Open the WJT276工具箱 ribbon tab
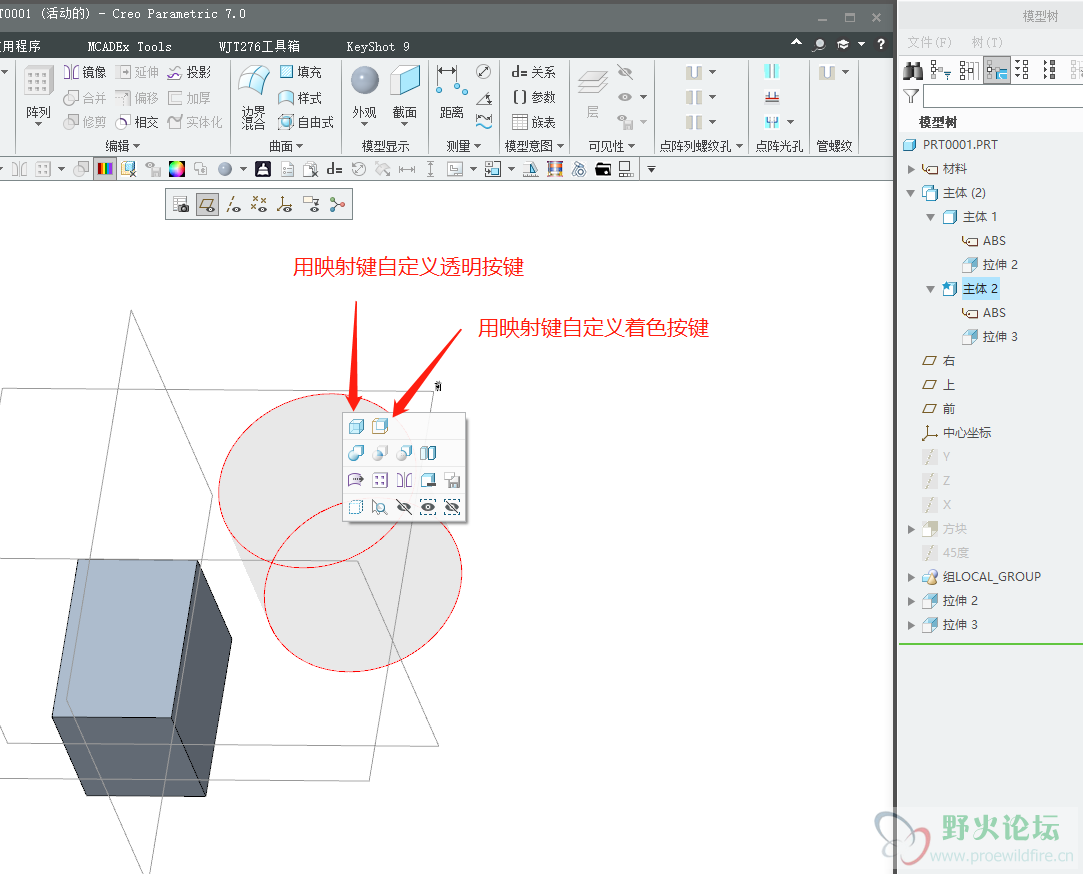Screen dimensions: 1083x874 point(259,46)
